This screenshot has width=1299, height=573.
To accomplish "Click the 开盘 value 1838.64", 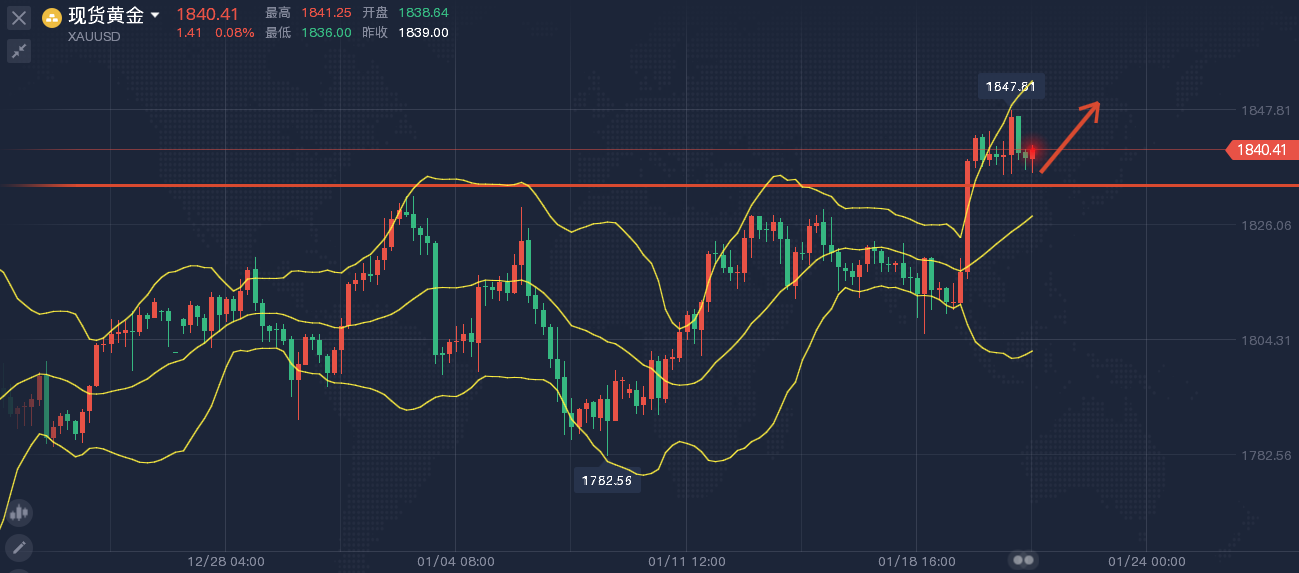I will click(x=423, y=13).
